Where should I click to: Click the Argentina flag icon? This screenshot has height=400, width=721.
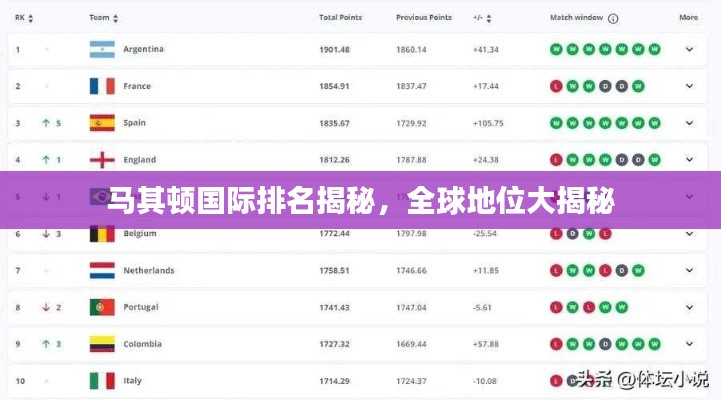[102, 49]
